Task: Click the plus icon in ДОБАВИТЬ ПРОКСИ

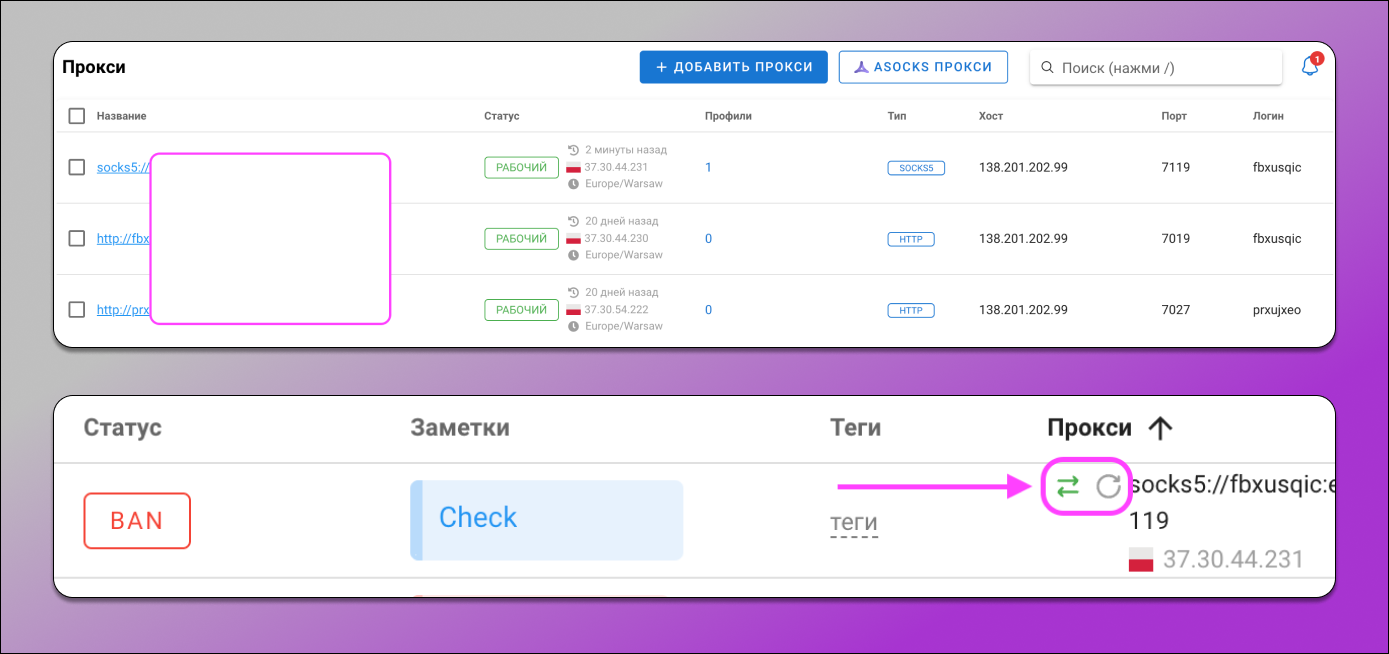Action: point(660,67)
